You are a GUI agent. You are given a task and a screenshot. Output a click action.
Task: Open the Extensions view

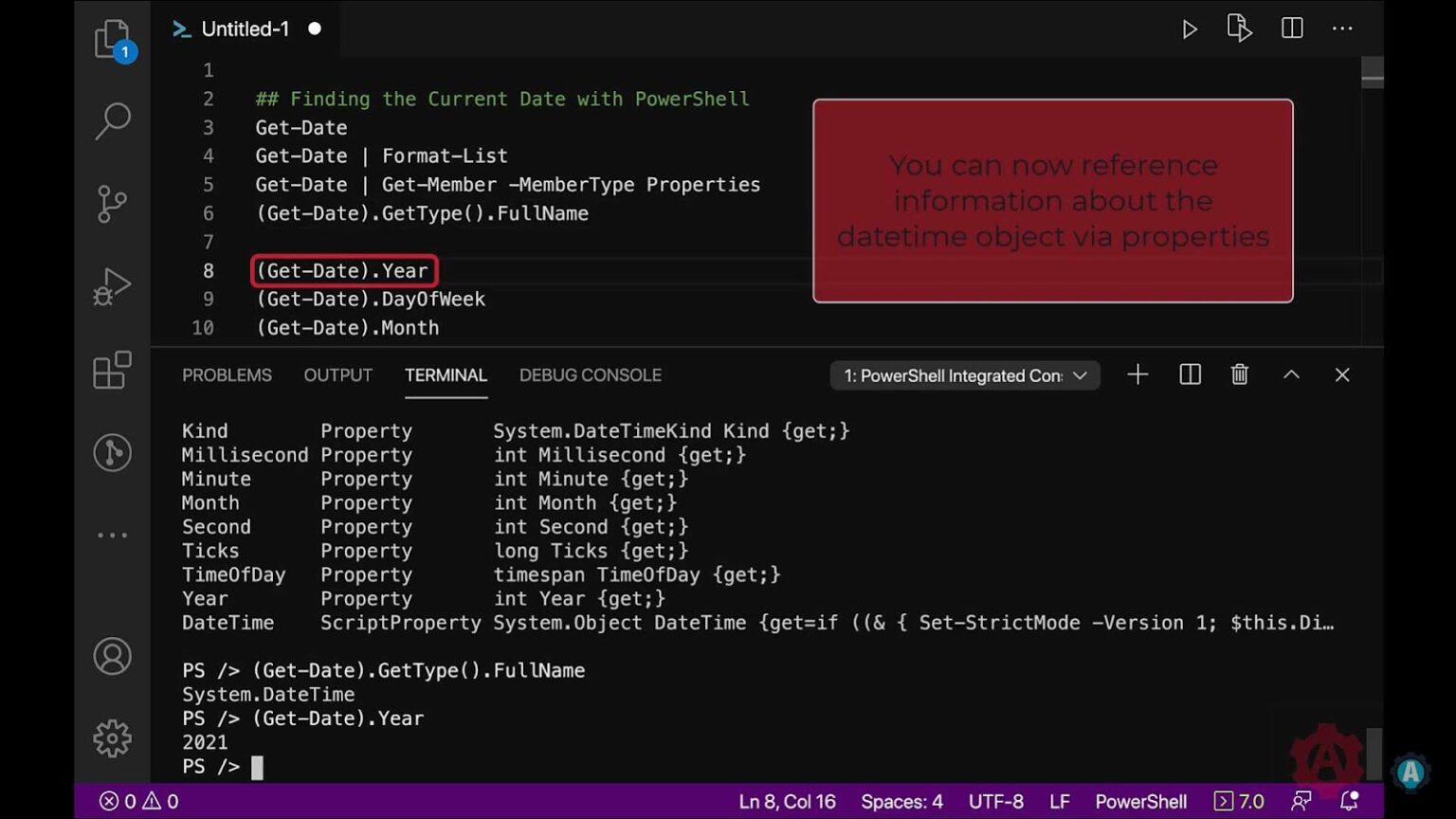(113, 370)
